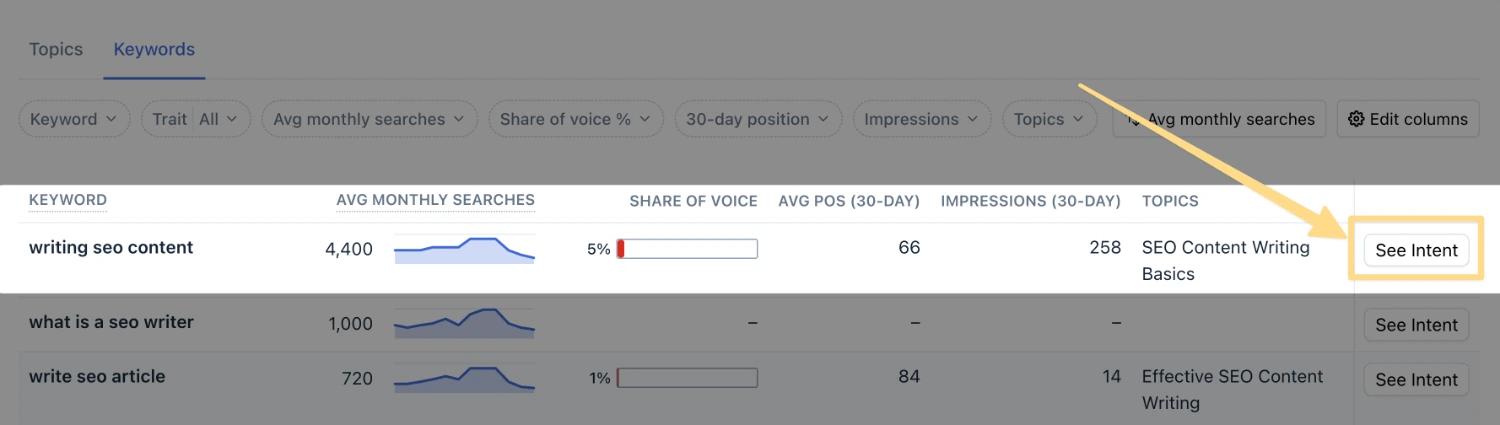Click the 5% share of voice bar

click(x=687, y=249)
